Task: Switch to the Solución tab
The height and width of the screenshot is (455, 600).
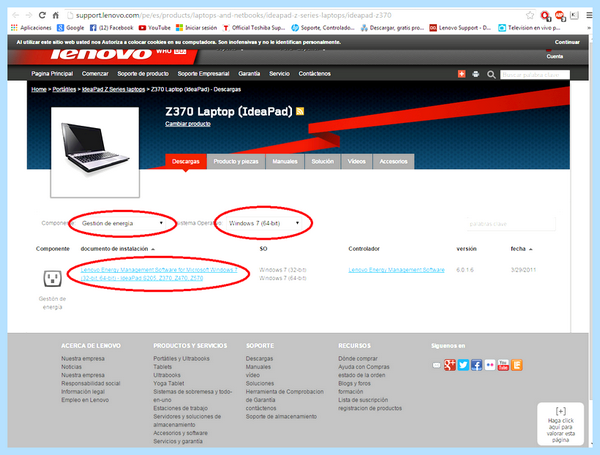Action: click(x=323, y=161)
